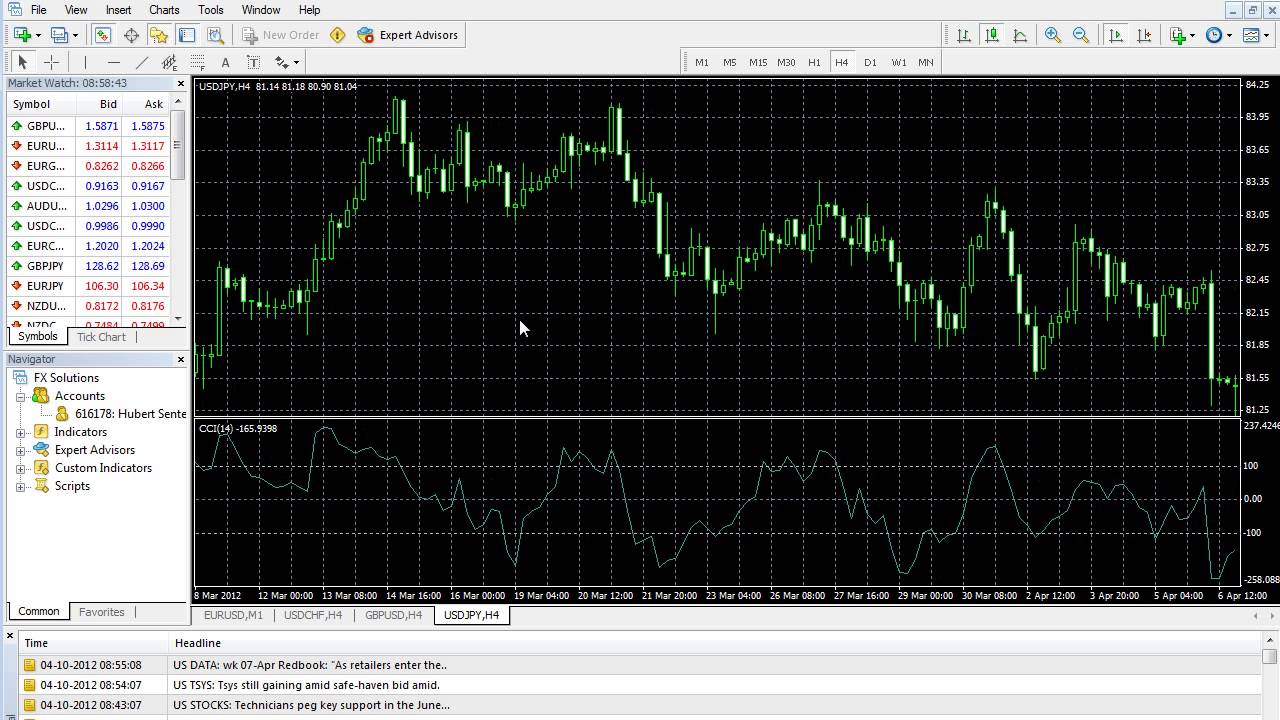
Task: Open the Tick Chart tab
Action: [101, 337]
